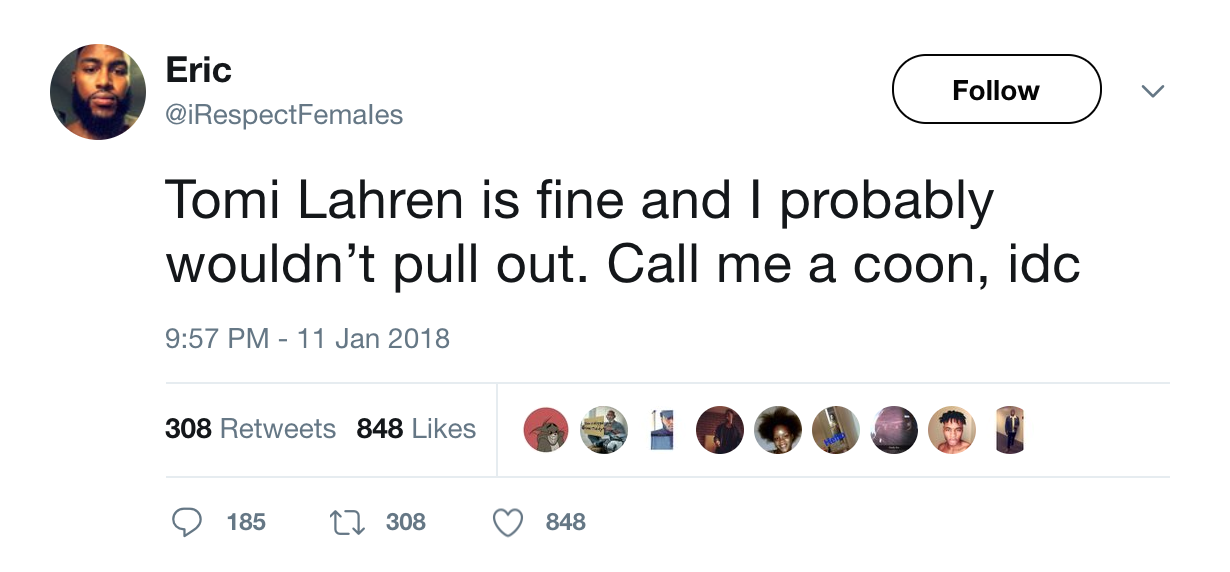Open the red cartoon cat liker avatar
The height and width of the screenshot is (572, 1230).
(x=546, y=430)
